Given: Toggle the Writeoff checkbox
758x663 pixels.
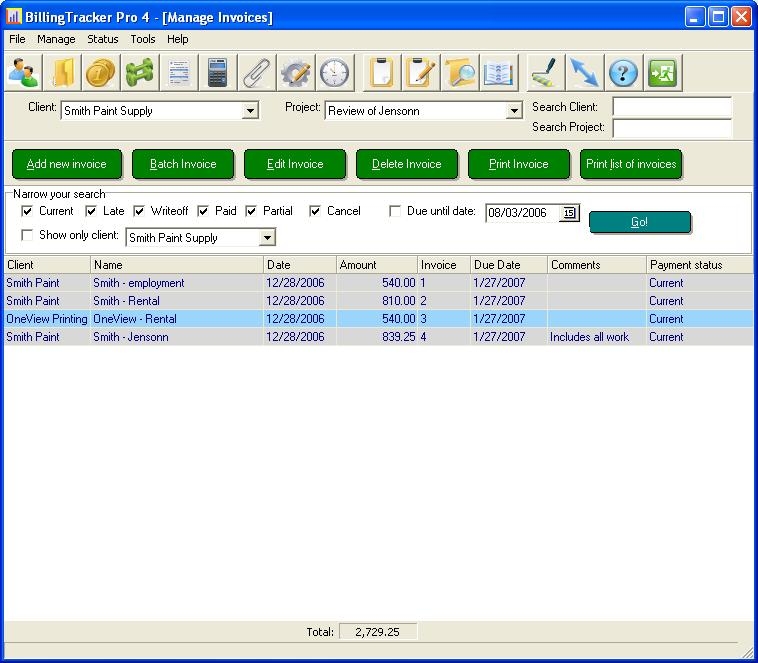Looking at the screenshot, I should [140, 211].
